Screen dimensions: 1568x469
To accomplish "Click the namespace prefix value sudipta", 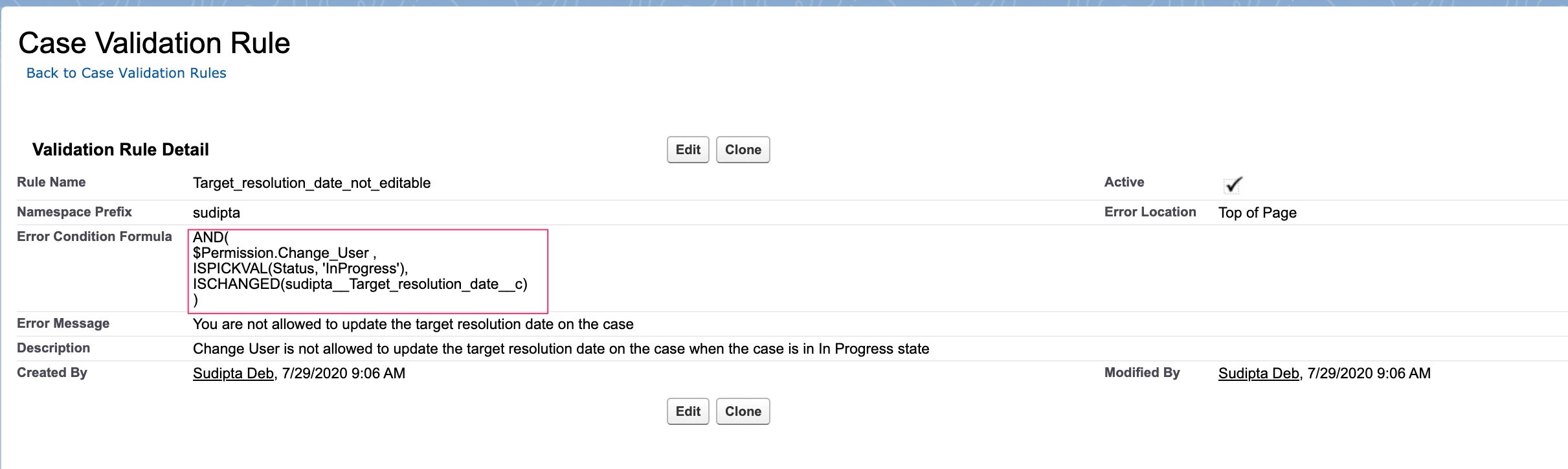I will pos(216,212).
